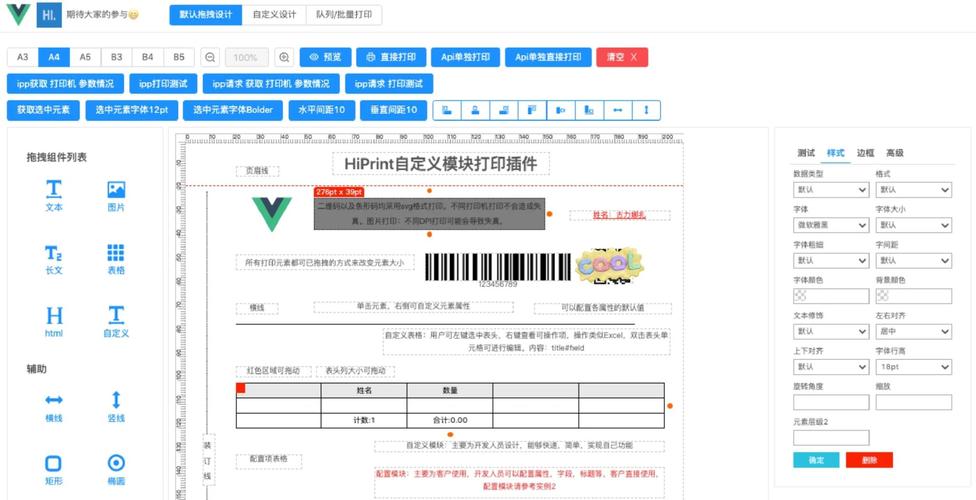Click the blue HI. logo

(x=49, y=14)
